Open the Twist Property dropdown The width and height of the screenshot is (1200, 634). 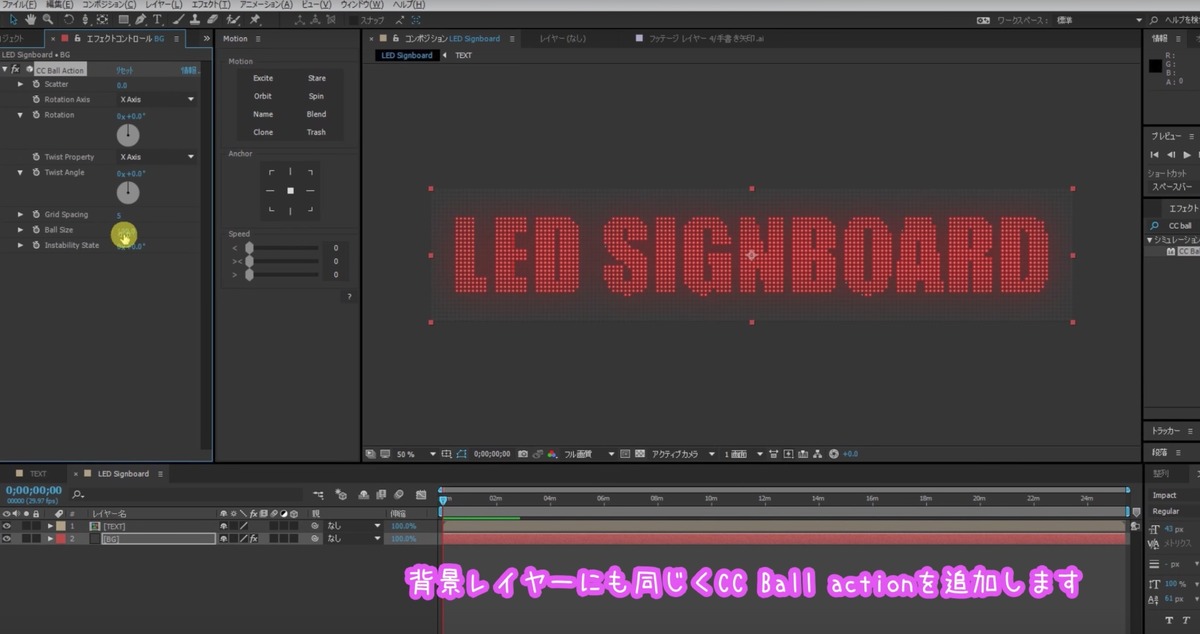[155, 156]
